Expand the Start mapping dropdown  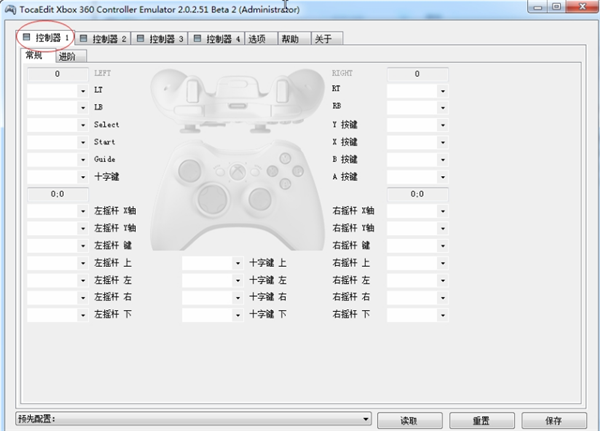[x=58, y=142]
